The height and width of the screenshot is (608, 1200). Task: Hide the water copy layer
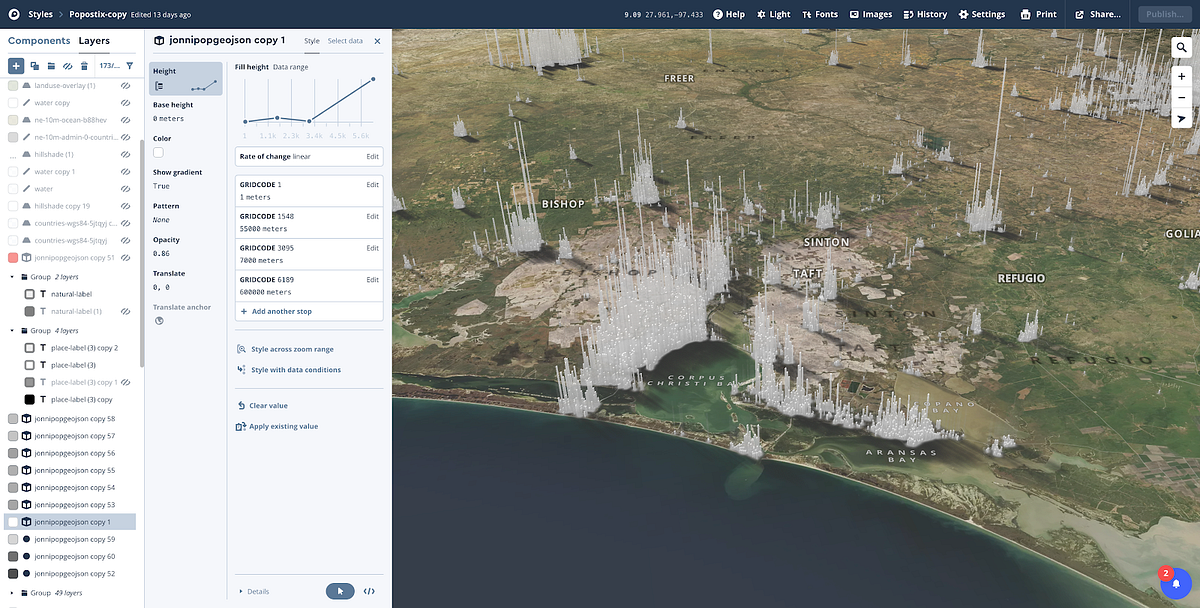point(125,102)
